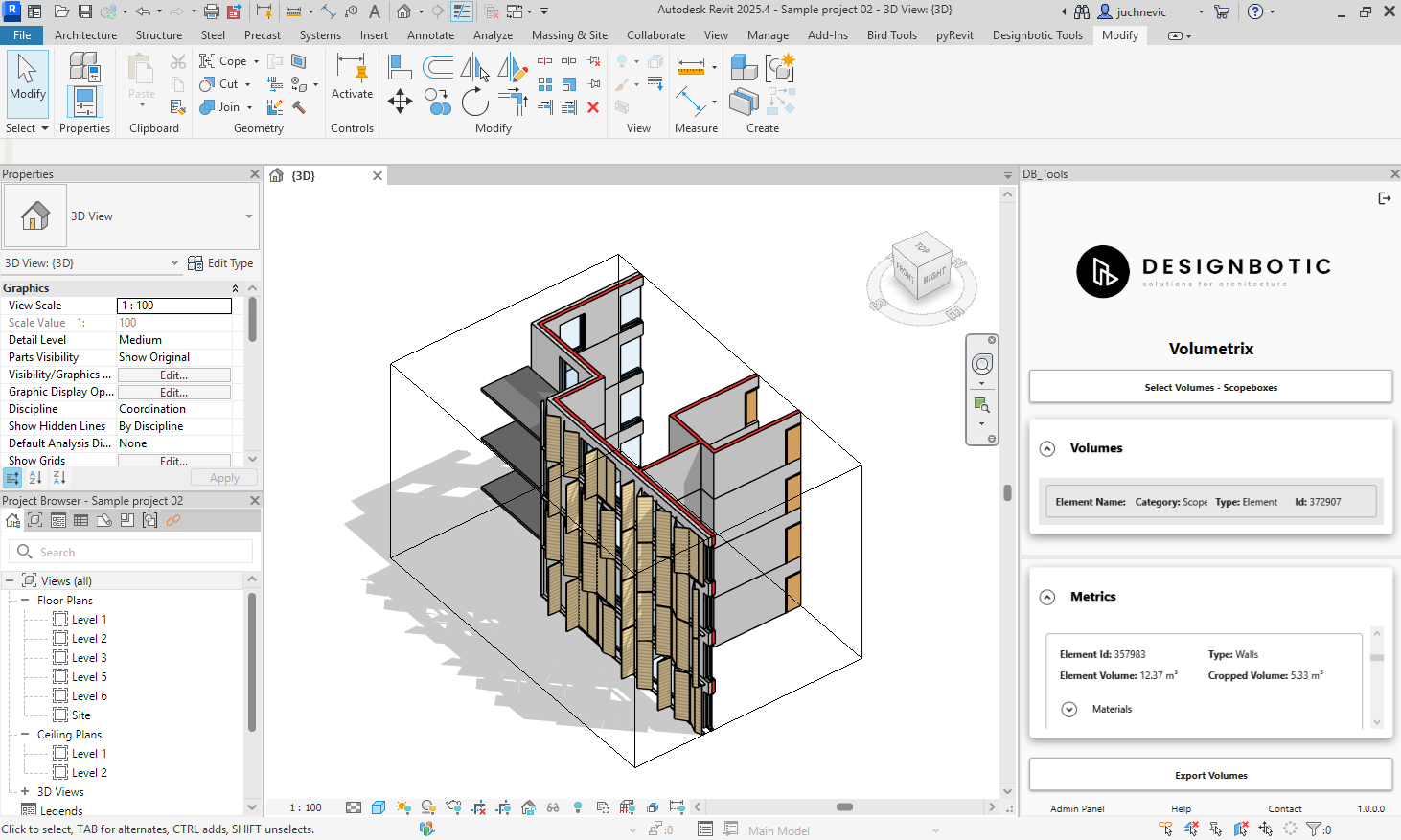Viewport: 1401px width, 840px height.
Task: Click the Rotate tool icon
Action: tap(474, 101)
